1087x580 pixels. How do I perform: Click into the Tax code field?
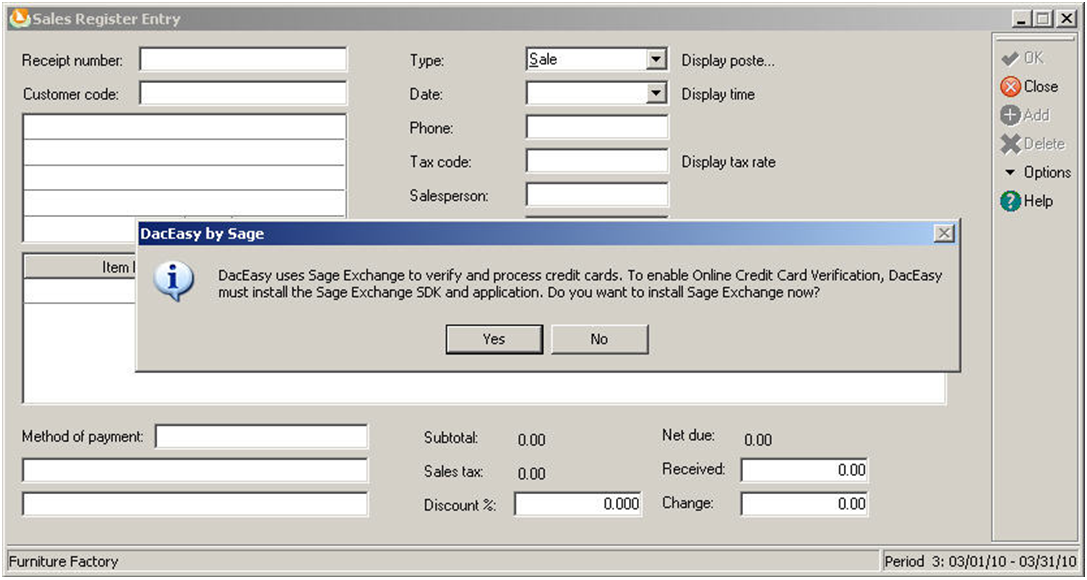click(597, 161)
